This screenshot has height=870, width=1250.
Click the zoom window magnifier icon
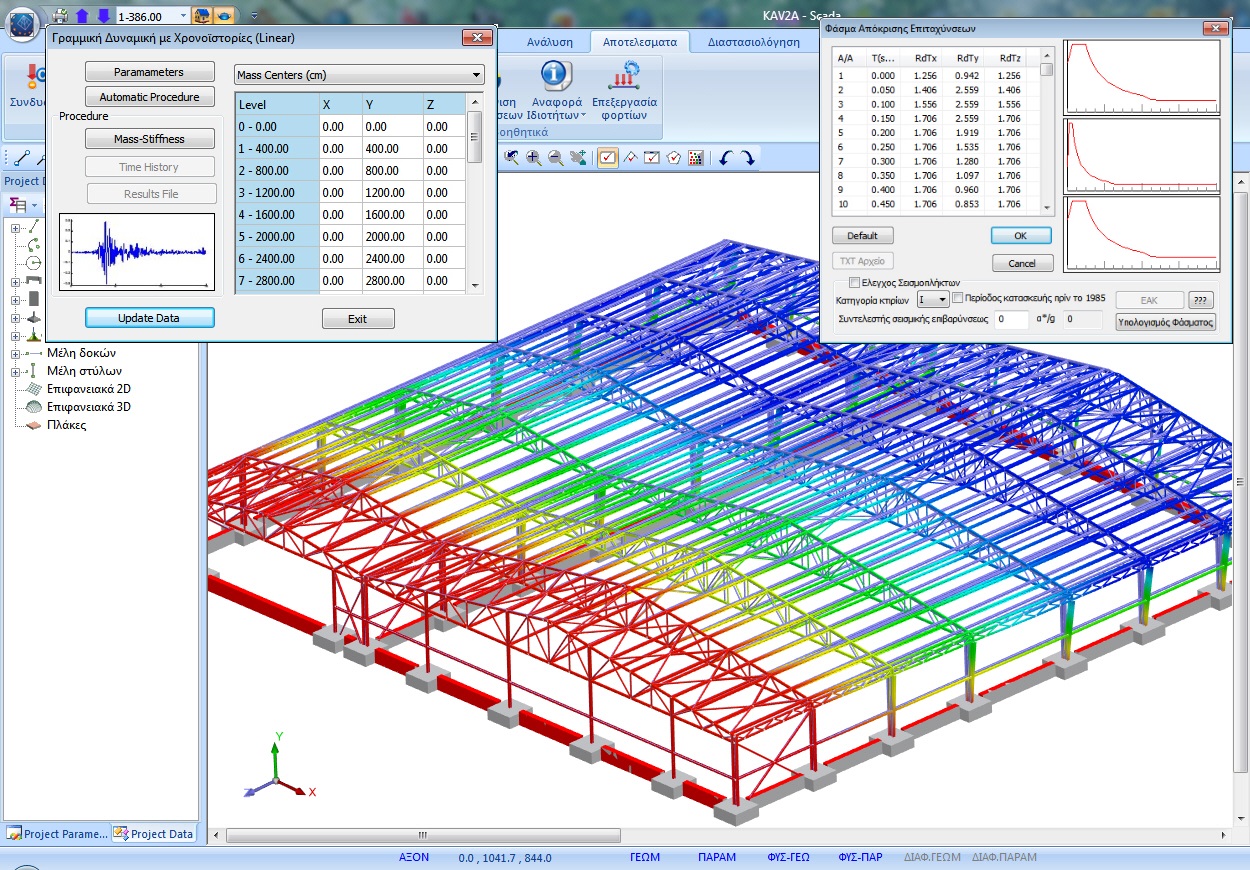[x=512, y=157]
